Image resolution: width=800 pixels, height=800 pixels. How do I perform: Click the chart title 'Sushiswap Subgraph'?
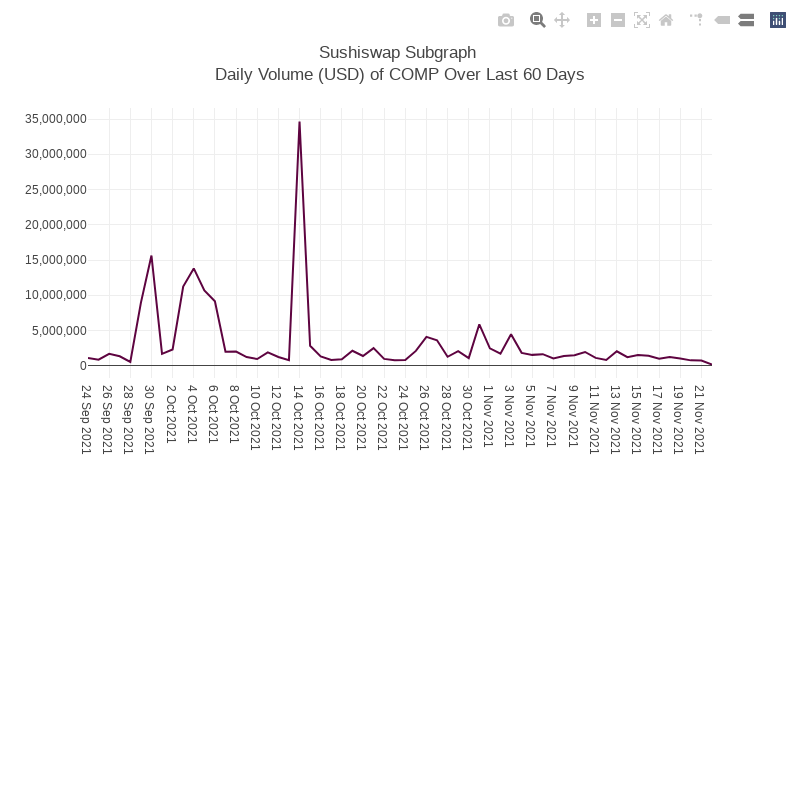pos(397,52)
